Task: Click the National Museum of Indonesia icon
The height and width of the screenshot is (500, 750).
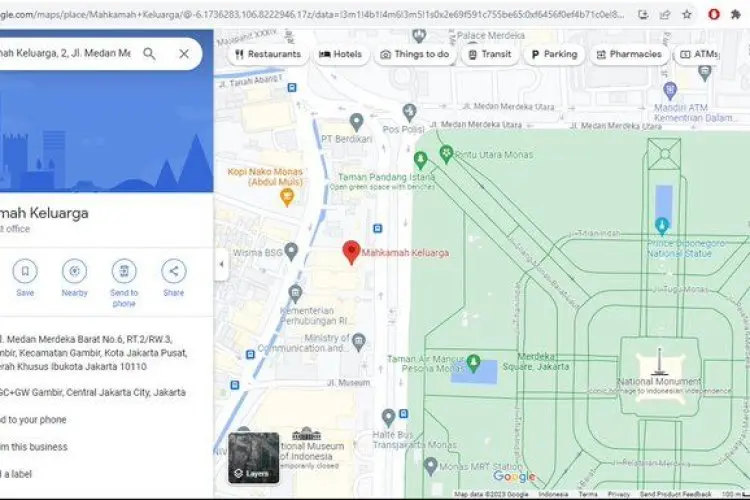Action: (x=307, y=434)
